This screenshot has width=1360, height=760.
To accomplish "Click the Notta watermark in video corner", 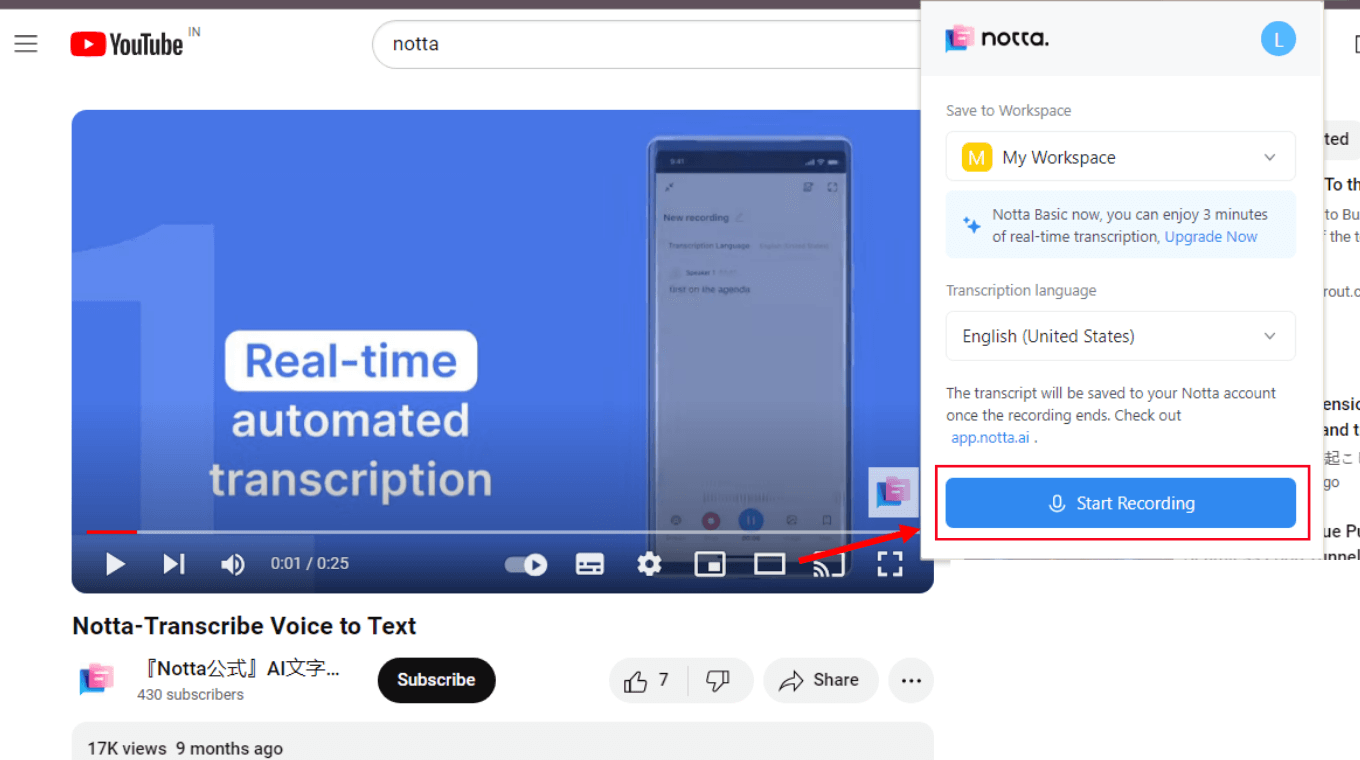I will pyautogui.click(x=893, y=492).
